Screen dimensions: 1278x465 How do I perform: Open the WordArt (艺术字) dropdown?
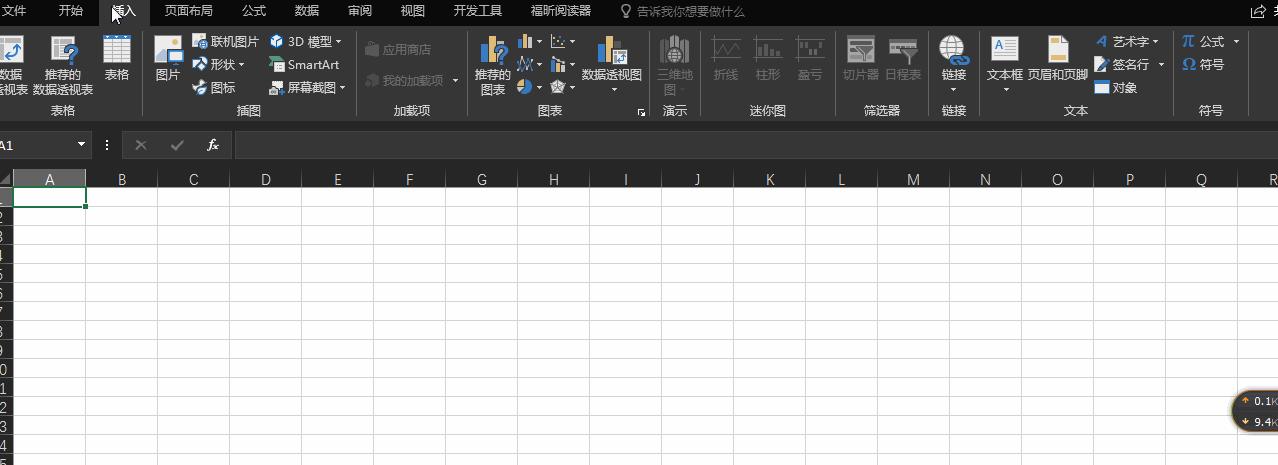pos(1127,42)
